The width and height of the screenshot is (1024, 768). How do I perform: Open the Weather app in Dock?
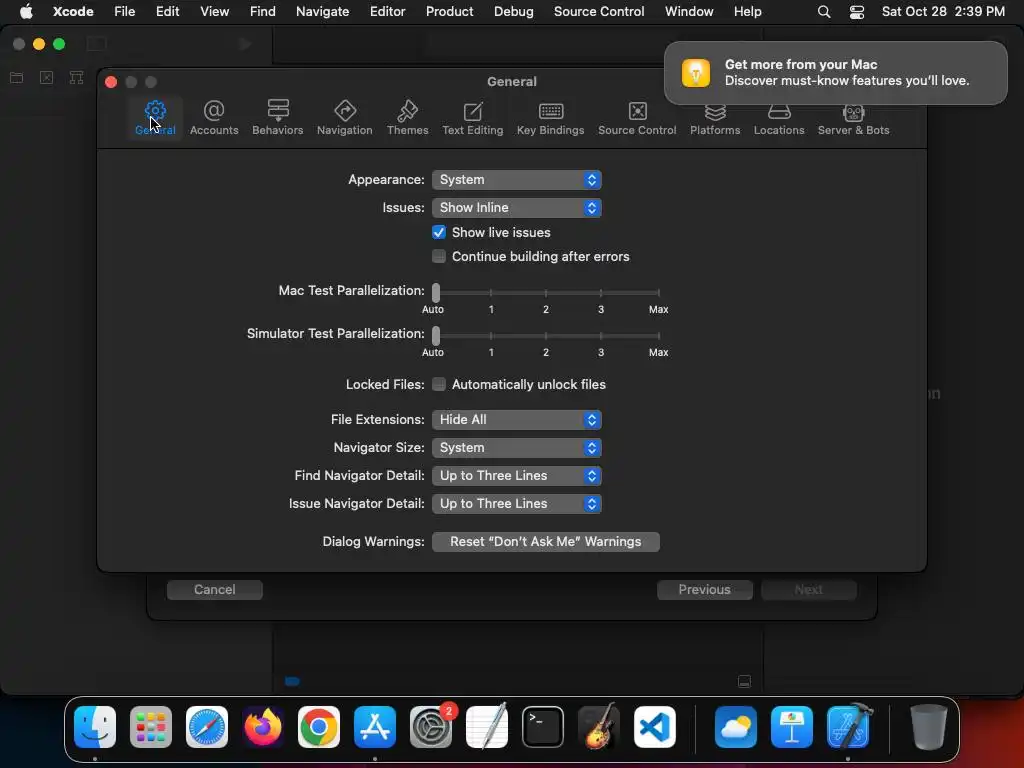(x=736, y=727)
